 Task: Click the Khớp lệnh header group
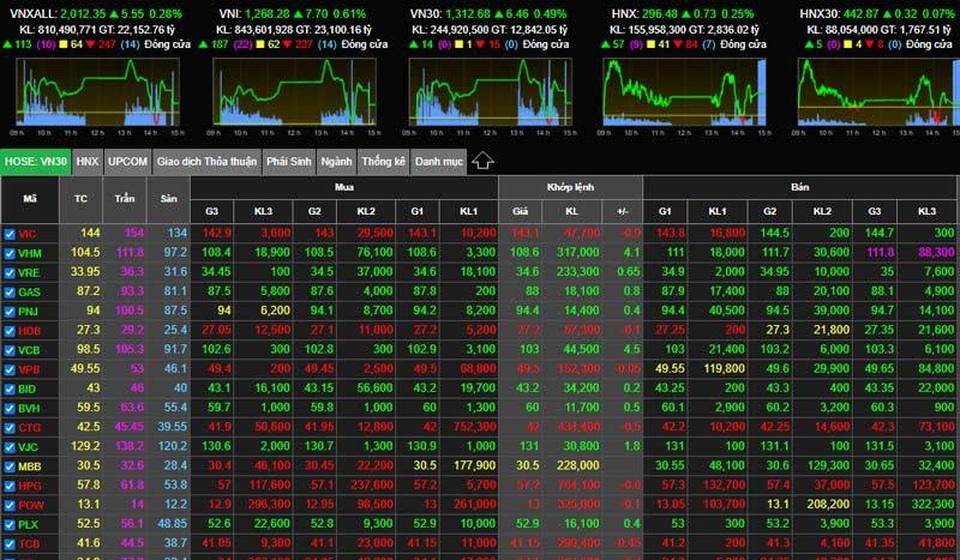(571, 187)
